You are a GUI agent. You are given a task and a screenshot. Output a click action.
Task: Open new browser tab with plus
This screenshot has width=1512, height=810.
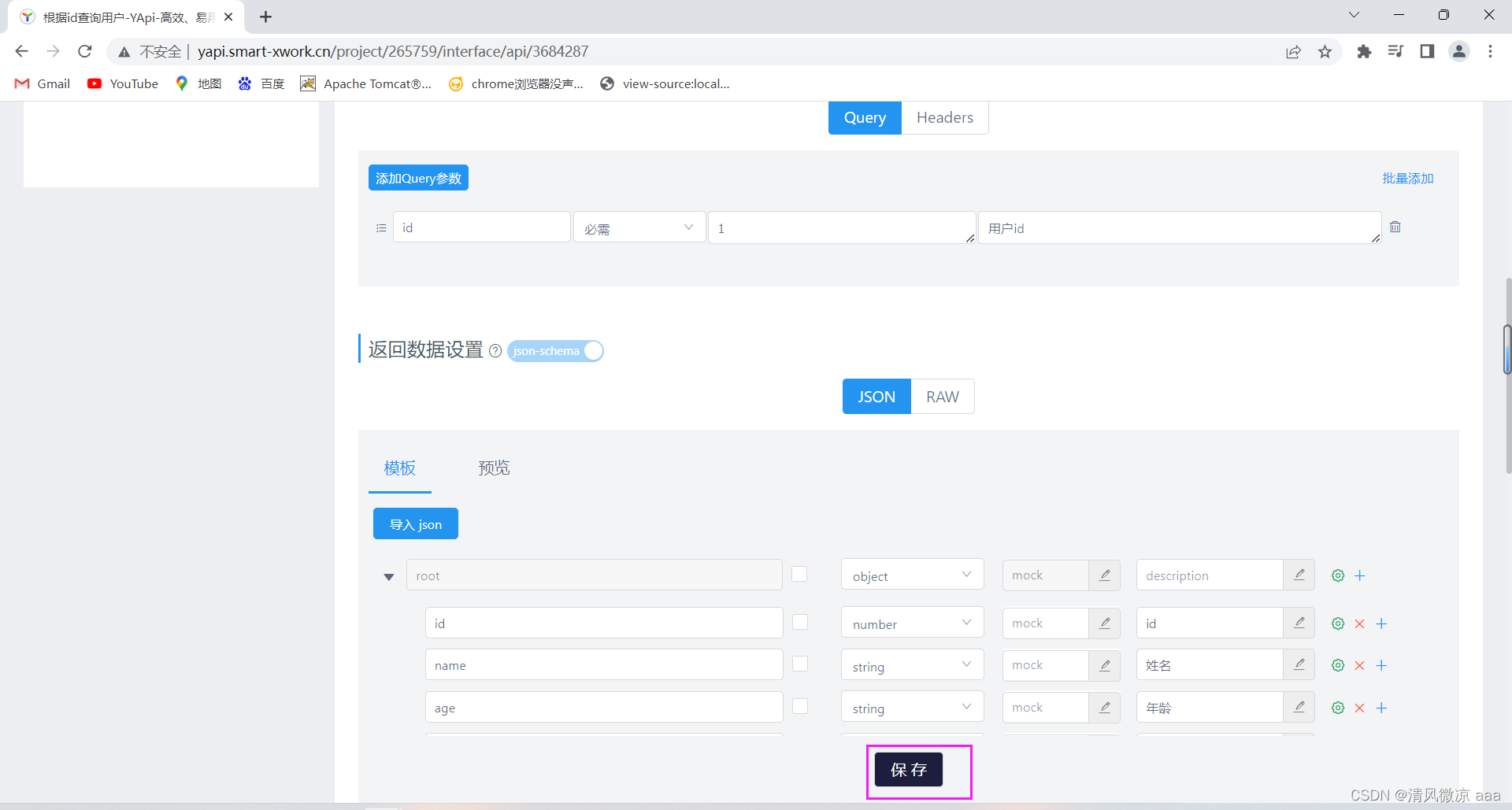point(266,17)
